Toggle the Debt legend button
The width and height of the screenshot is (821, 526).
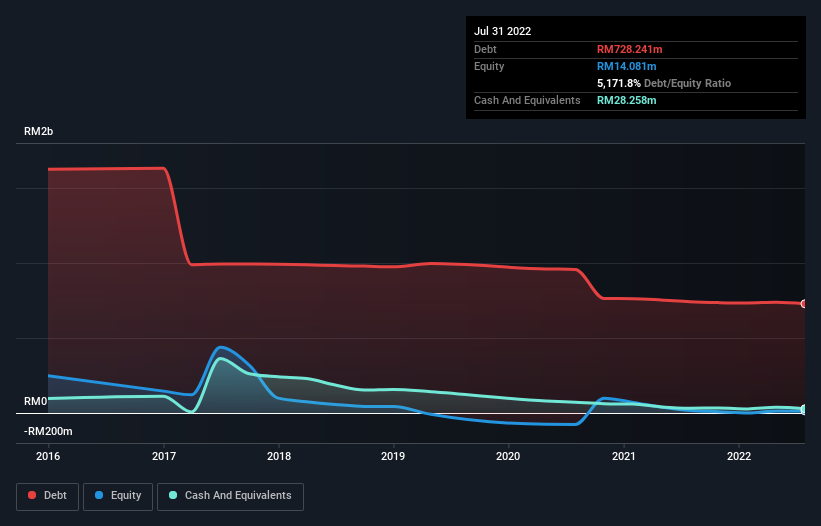48,496
